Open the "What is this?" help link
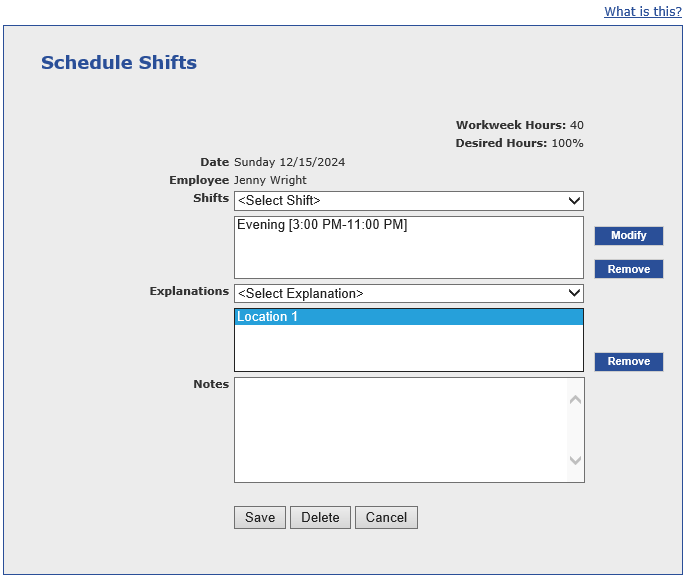 pos(642,12)
